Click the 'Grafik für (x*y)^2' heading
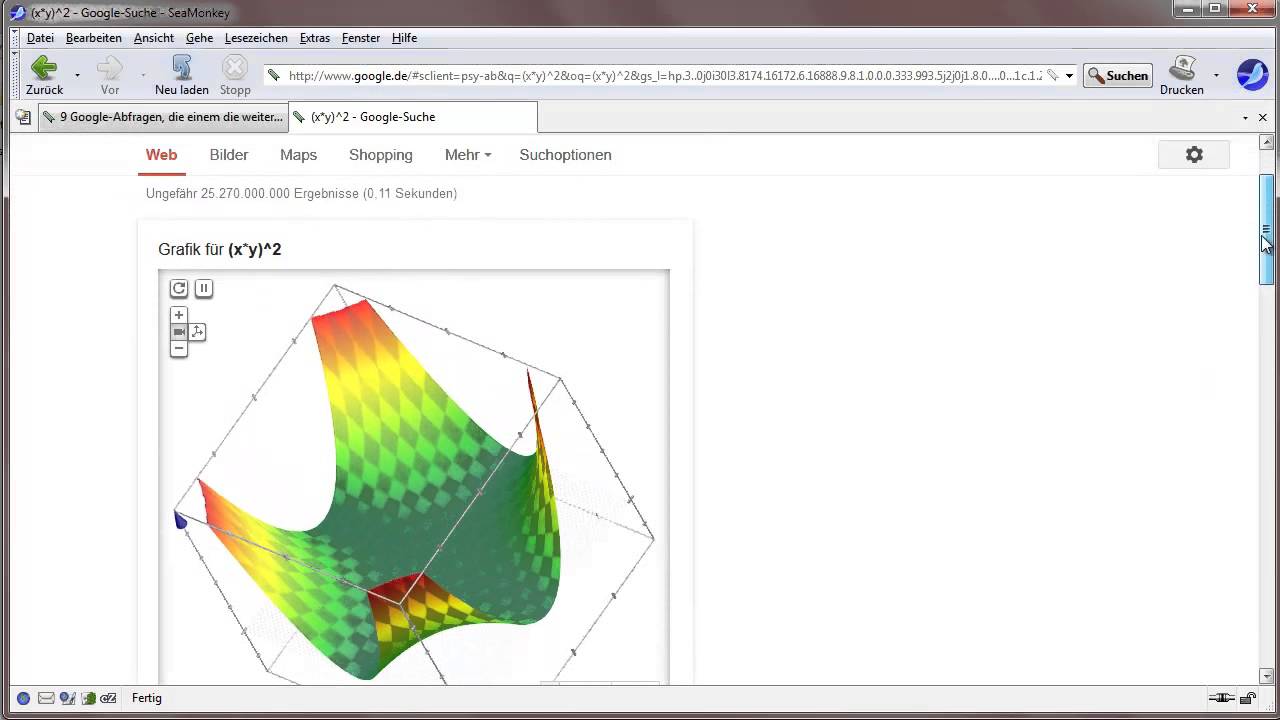This screenshot has width=1280, height=720. 220,249
